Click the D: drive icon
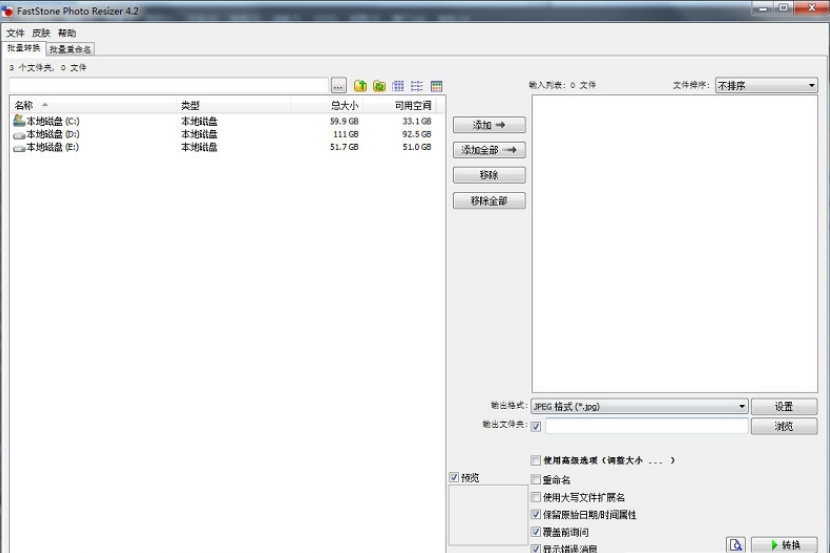 coord(19,135)
